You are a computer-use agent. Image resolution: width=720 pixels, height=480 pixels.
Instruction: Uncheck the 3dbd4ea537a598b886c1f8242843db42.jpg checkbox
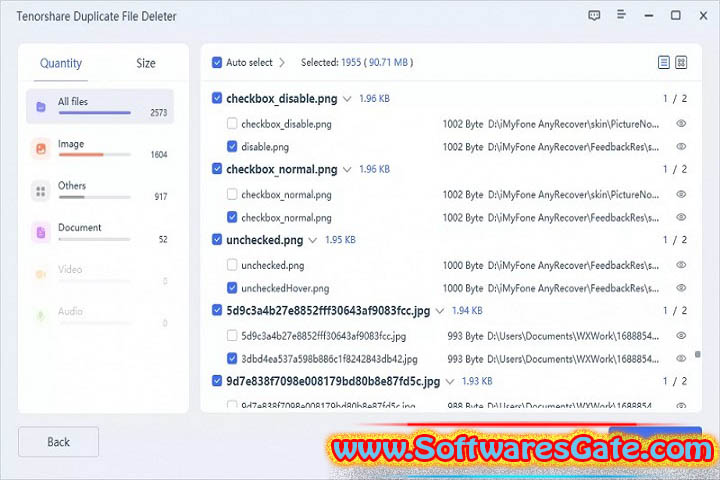pos(232,358)
